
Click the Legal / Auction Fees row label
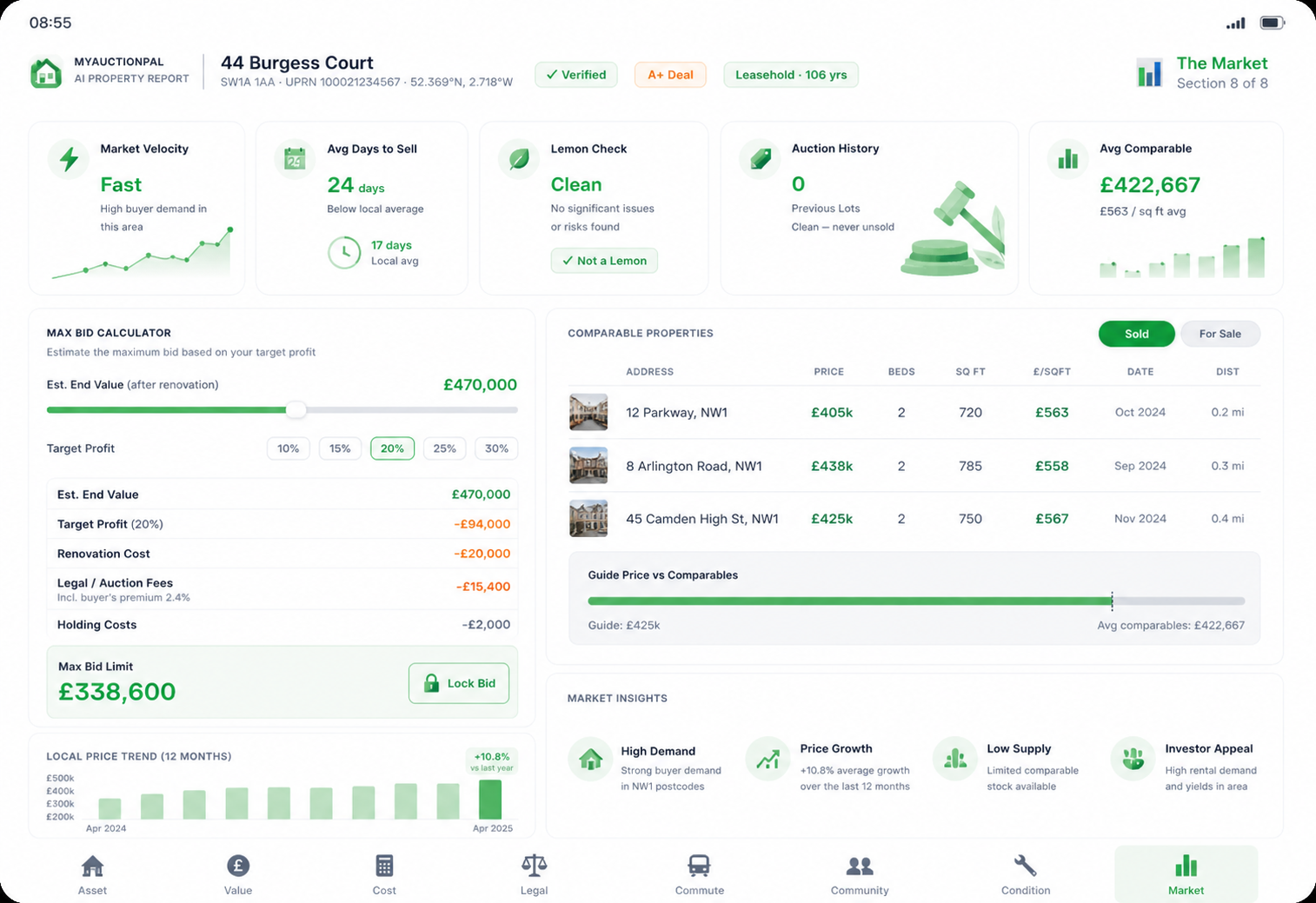point(115,583)
